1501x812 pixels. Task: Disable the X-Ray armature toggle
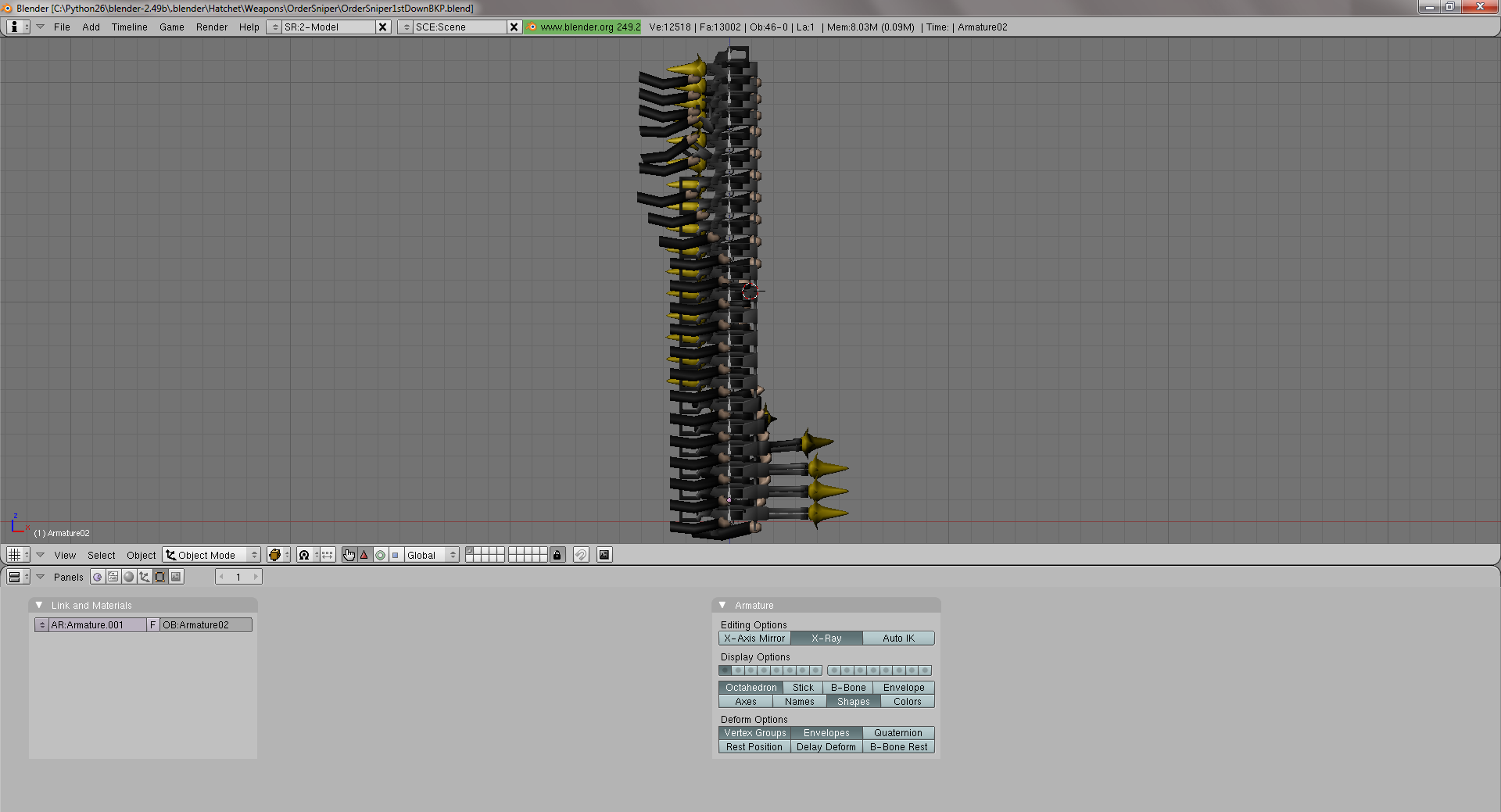coord(826,639)
